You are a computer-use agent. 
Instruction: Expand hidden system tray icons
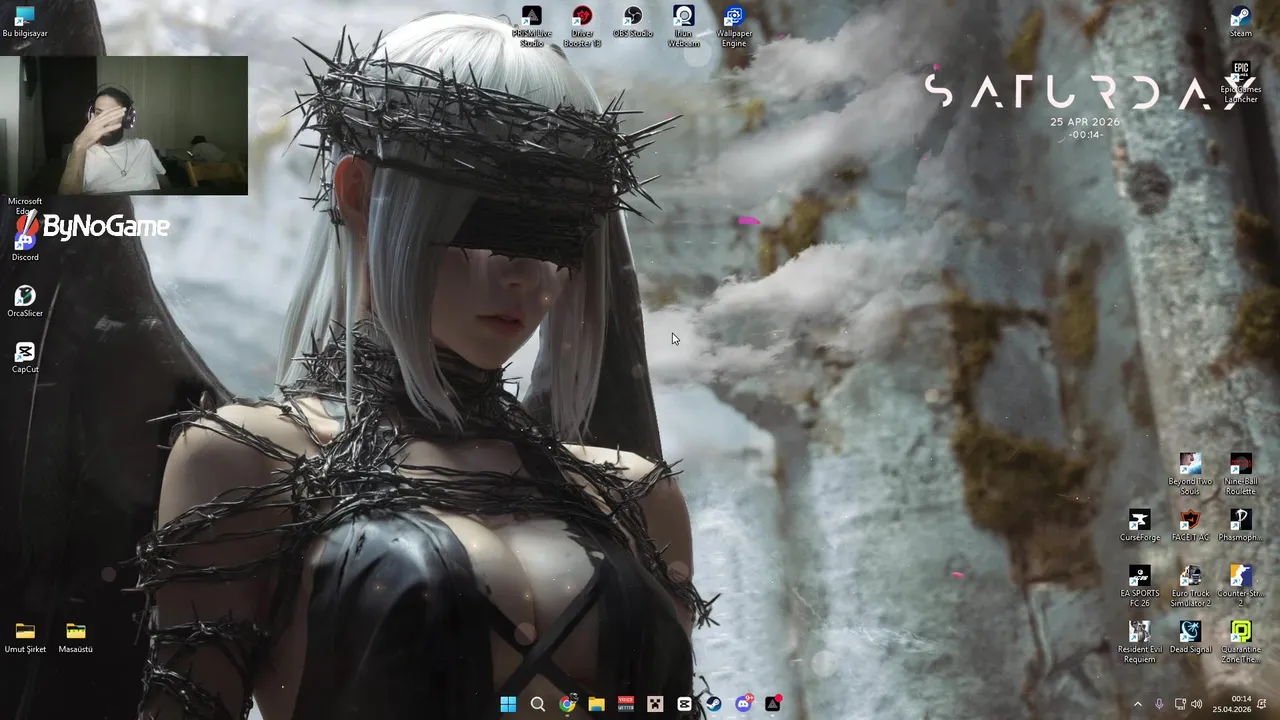pos(1137,704)
